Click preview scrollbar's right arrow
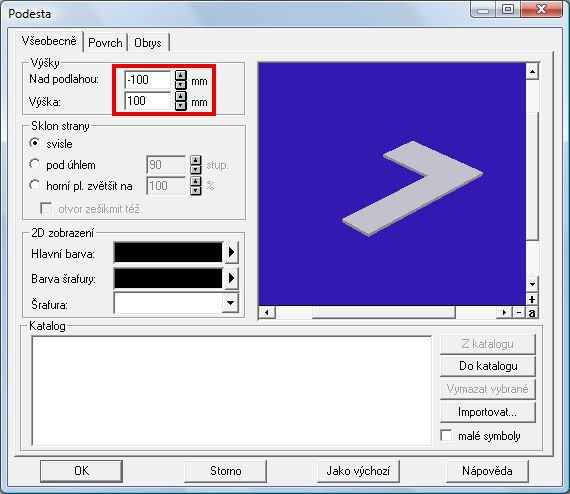570x494 pixels. (x=504, y=312)
